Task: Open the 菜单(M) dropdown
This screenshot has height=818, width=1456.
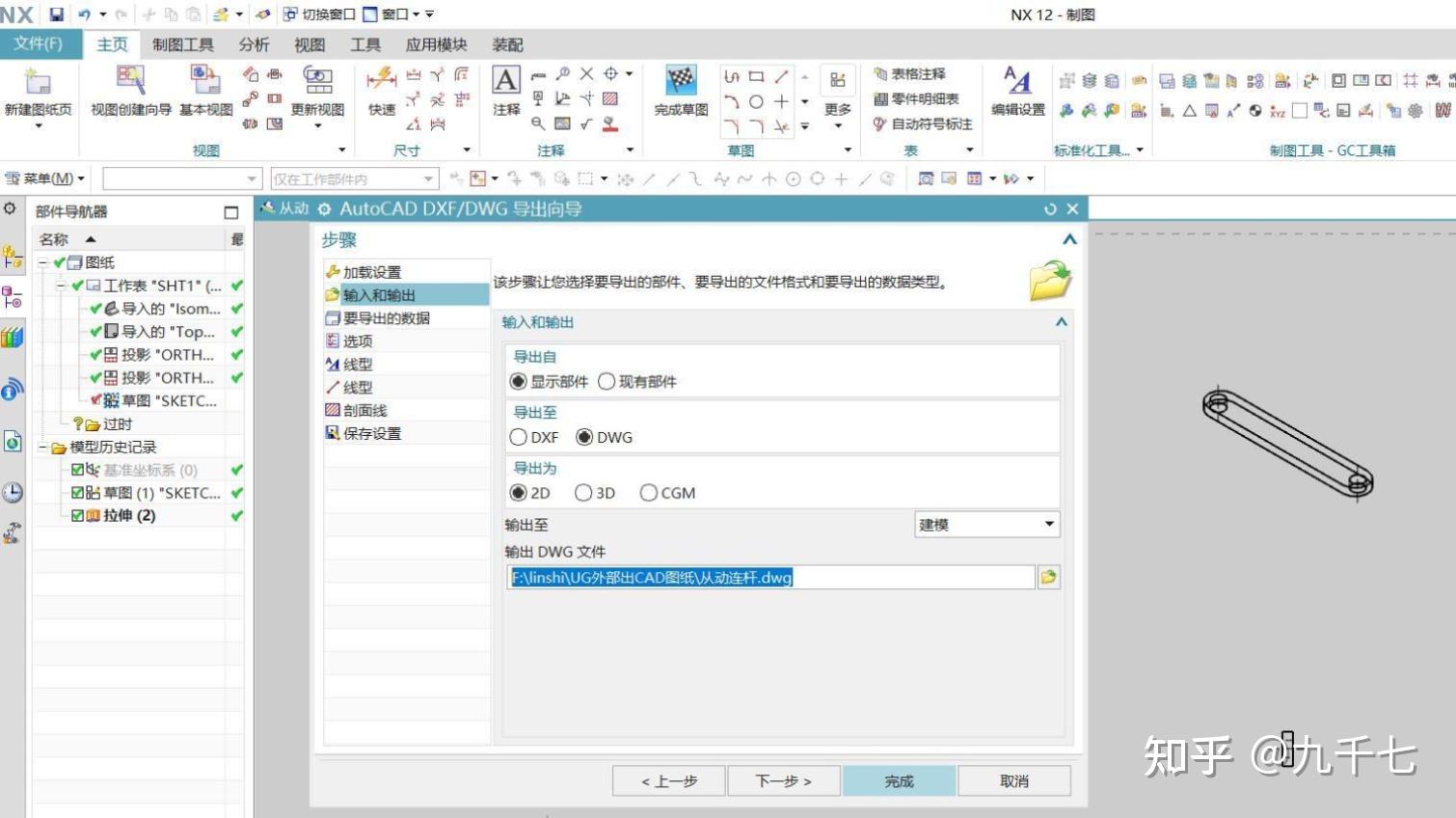Action: click(46, 177)
